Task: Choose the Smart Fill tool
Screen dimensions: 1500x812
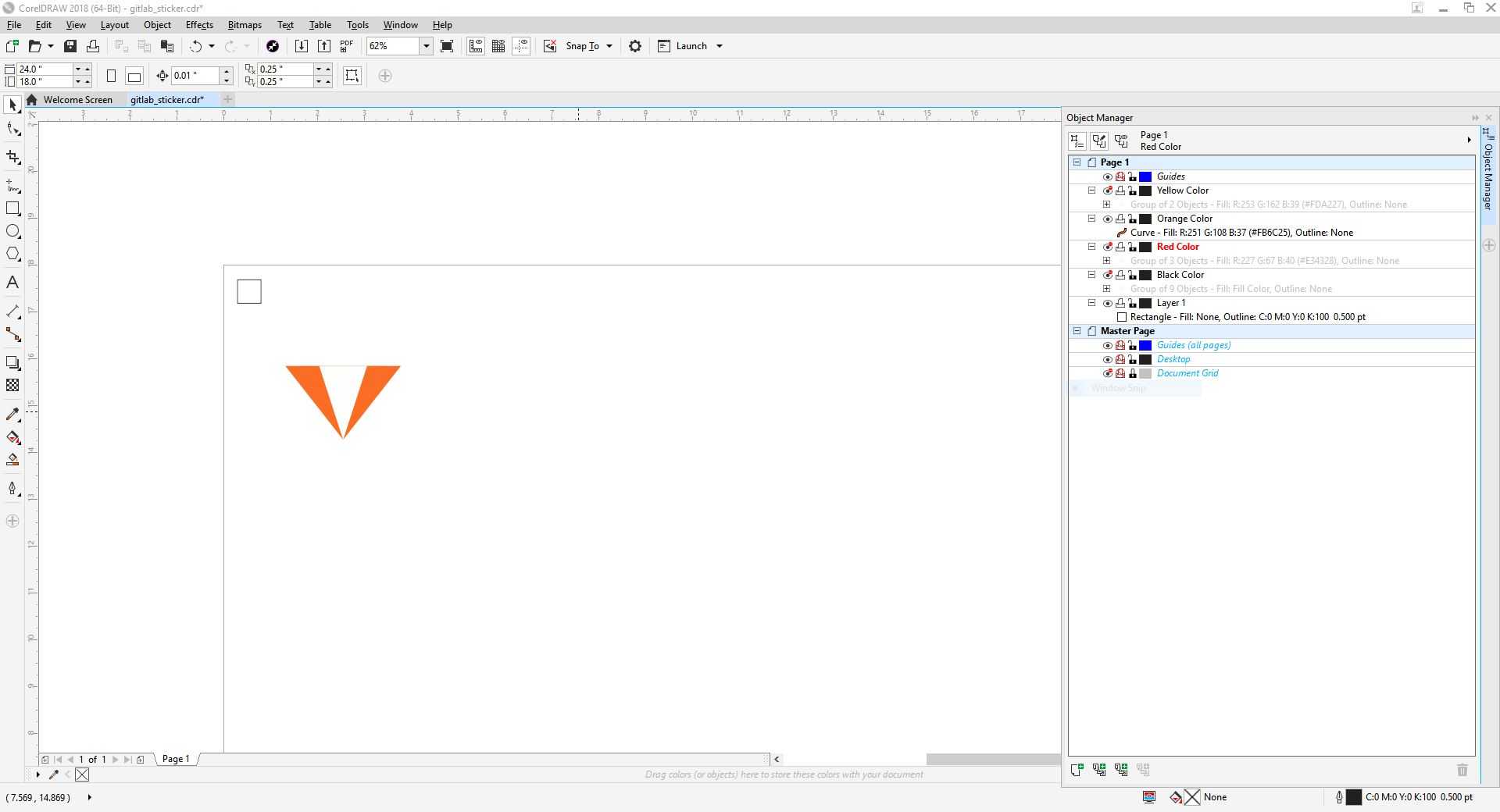Action: coord(12,460)
